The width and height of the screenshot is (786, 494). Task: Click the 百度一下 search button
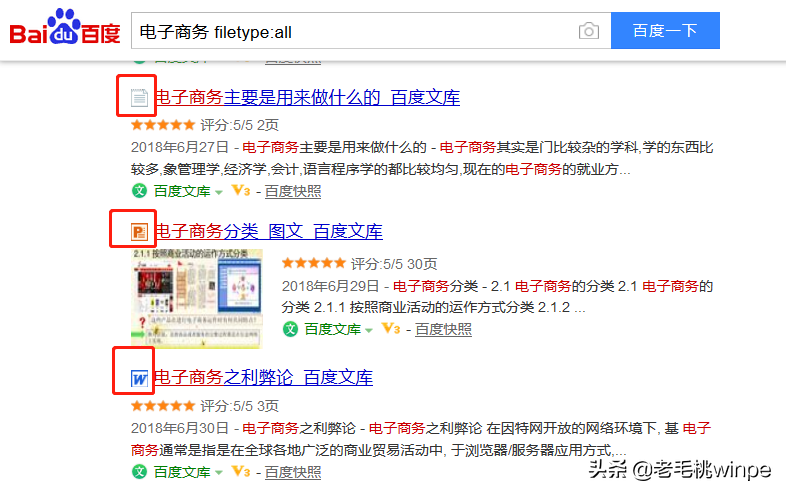click(x=665, y=31)
